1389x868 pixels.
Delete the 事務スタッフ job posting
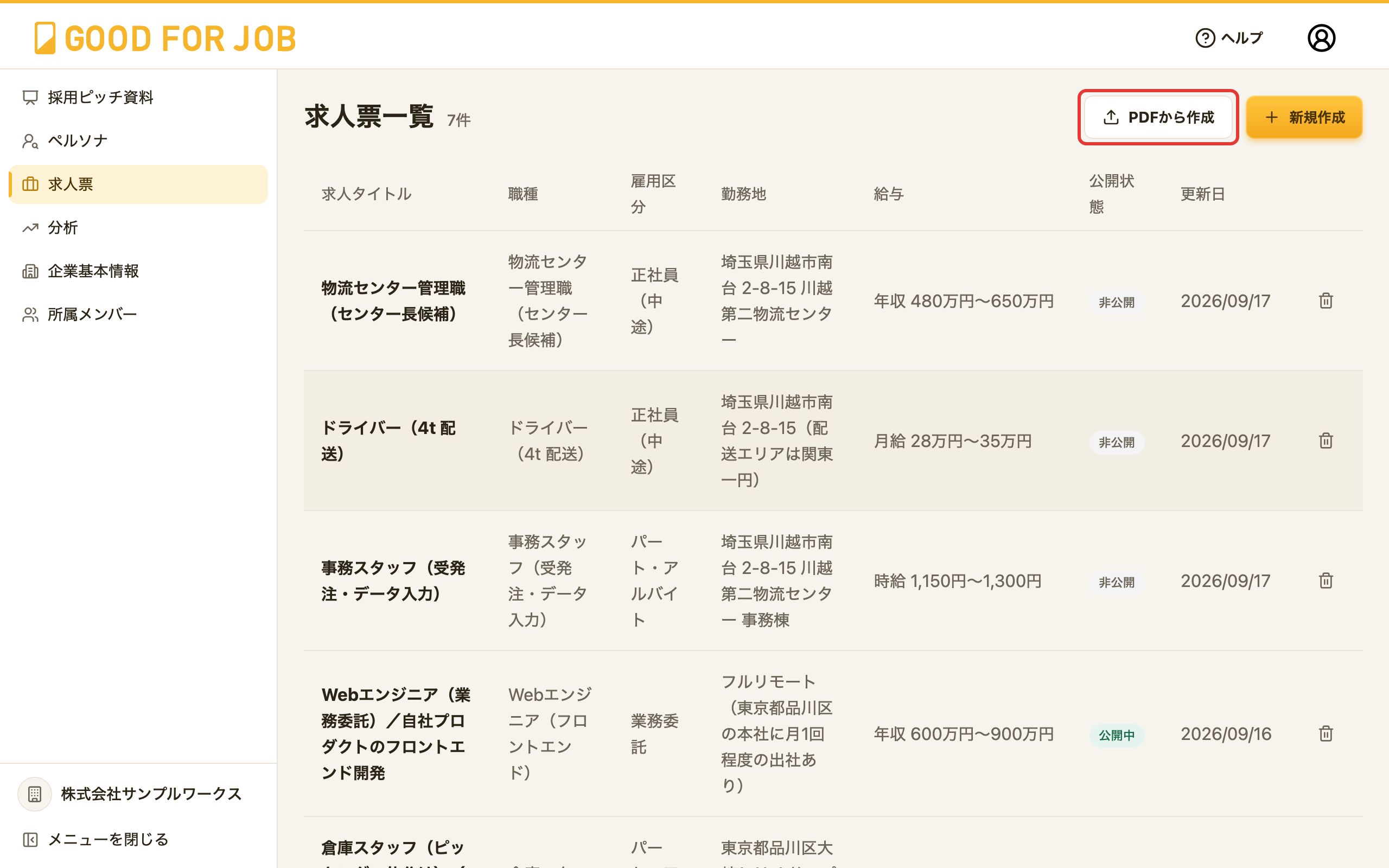(1326, 581)
